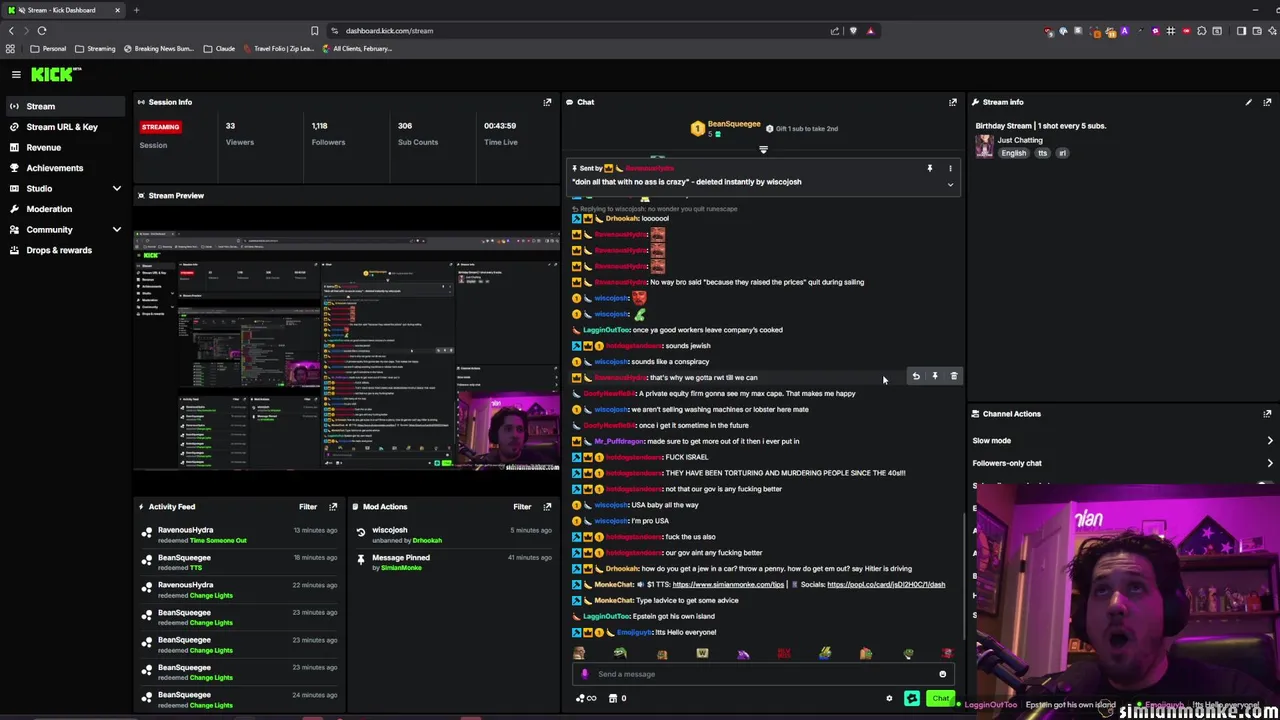
Task: Click the teal icon button beside Chat
Action: [912, 698]
